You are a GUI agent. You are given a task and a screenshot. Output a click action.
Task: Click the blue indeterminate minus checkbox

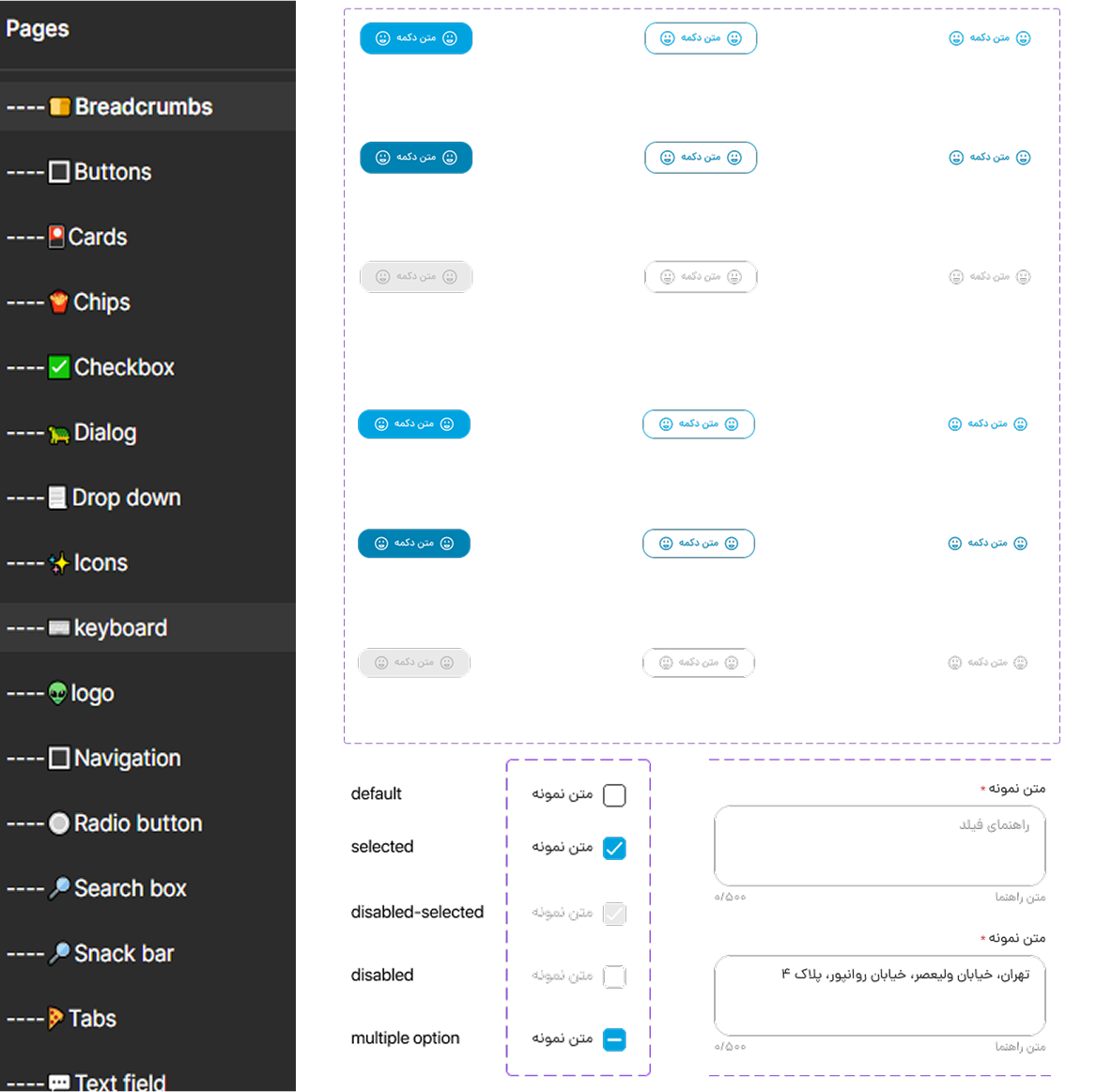click(614, 1039)
